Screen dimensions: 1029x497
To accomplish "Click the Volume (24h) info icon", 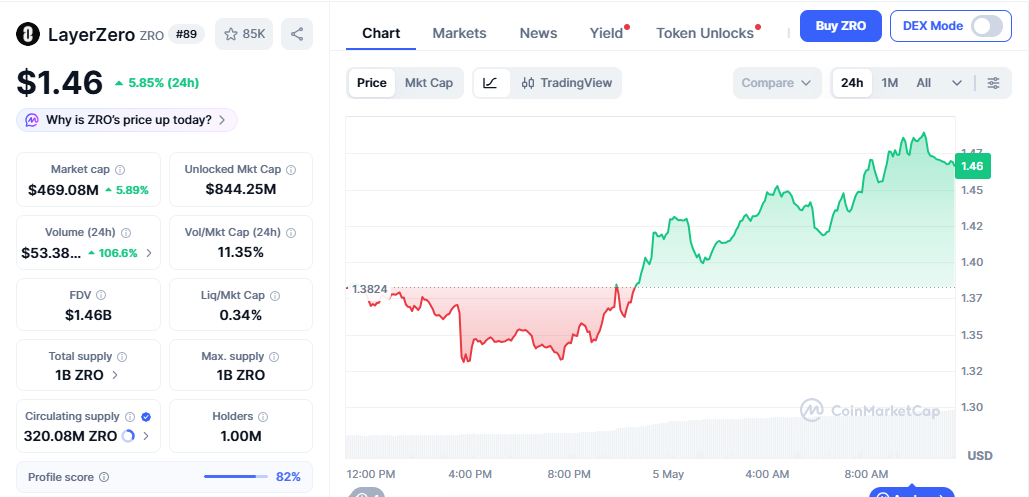I will [126, 232].
